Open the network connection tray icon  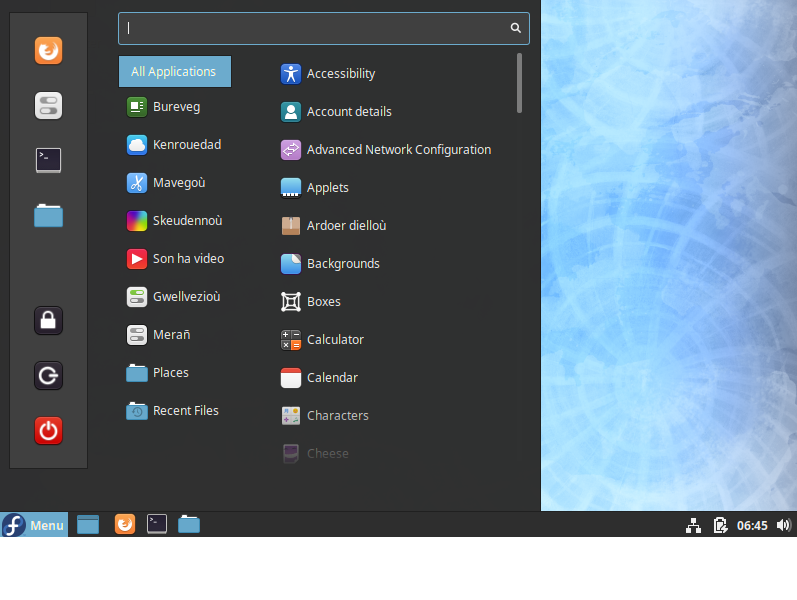[693, 525]
